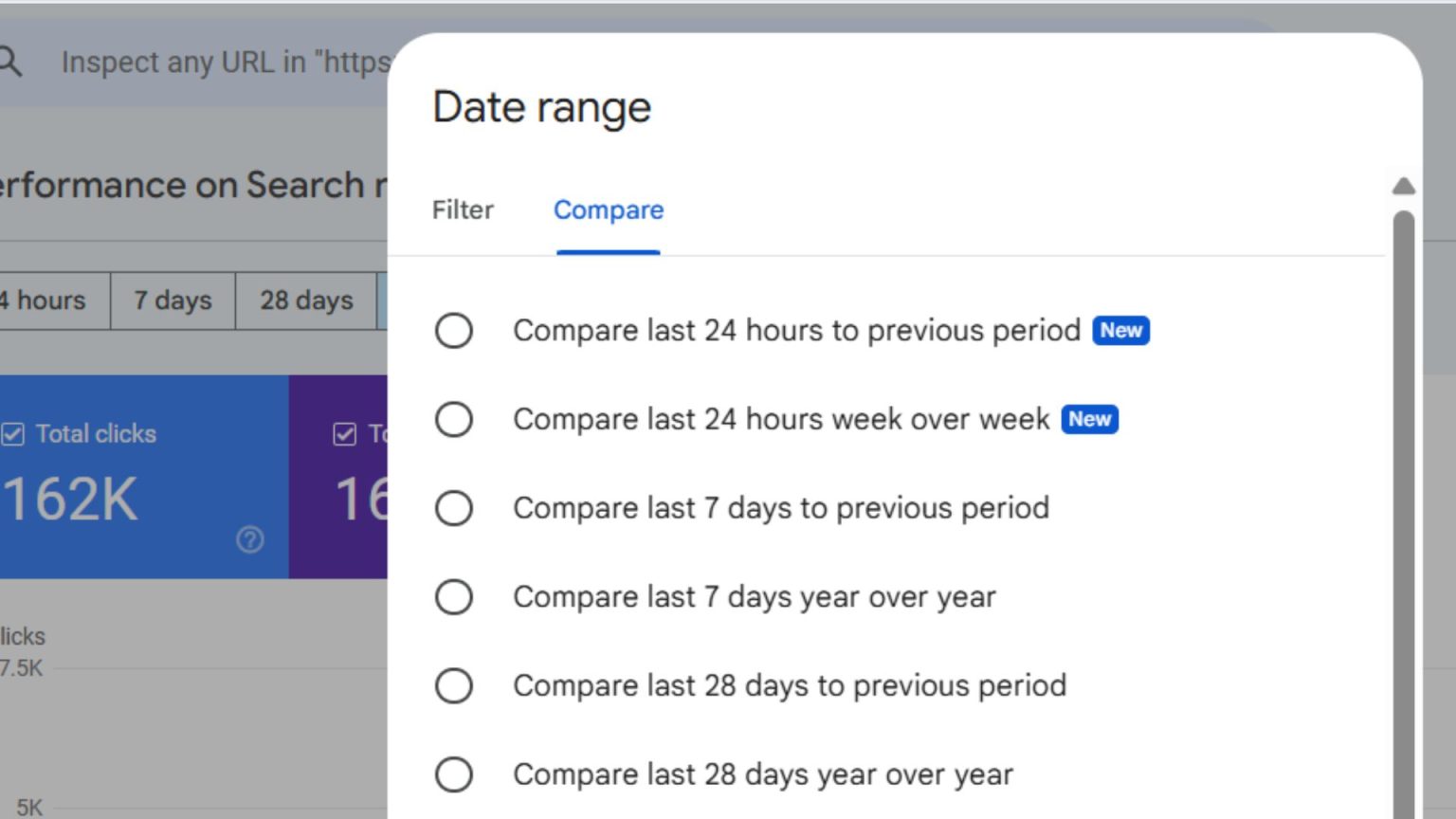
Task: Select Compare last 24 hours to previous period
Action: tap(453, 331)
